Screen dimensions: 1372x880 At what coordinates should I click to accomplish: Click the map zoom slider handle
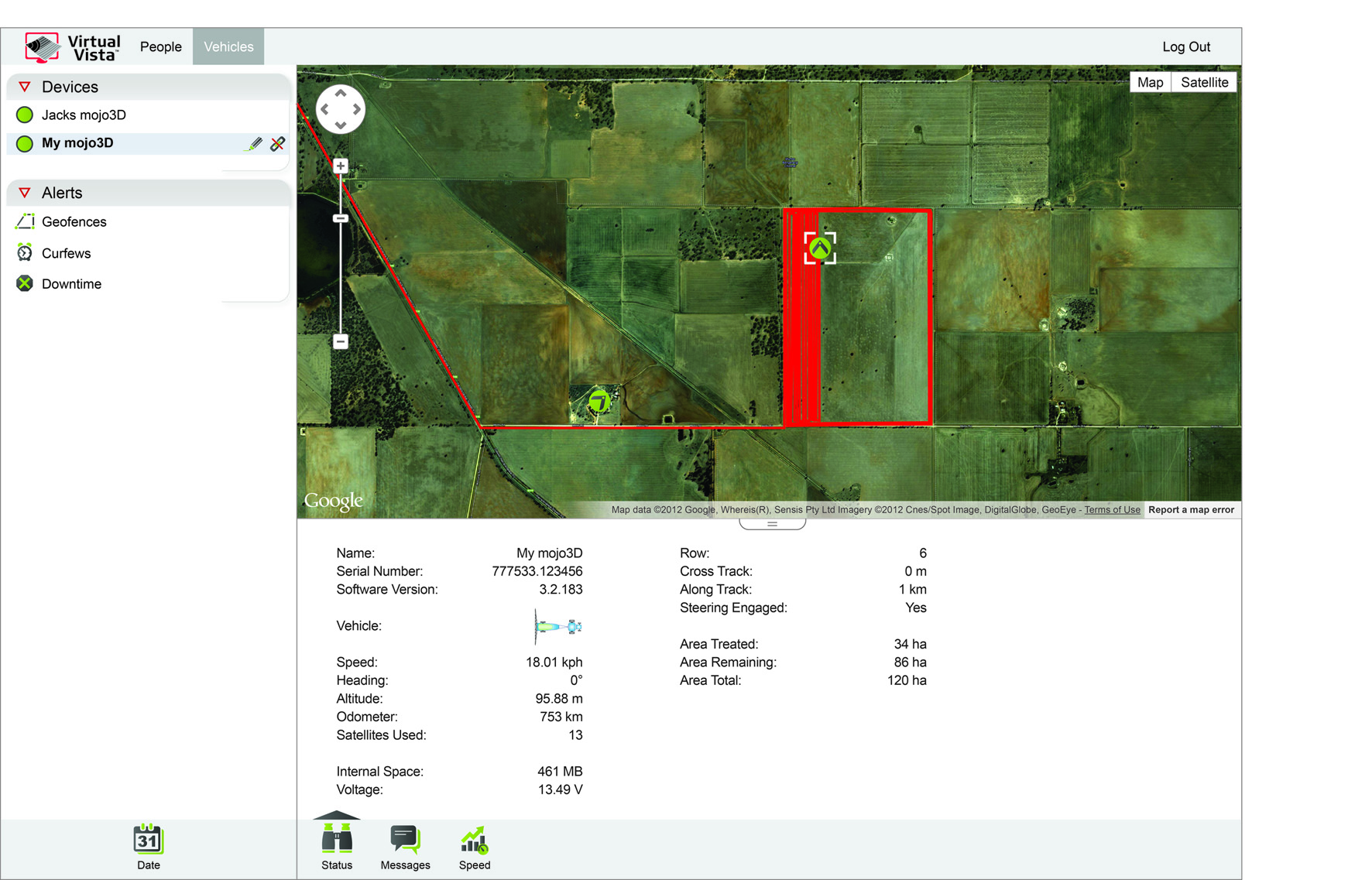coord(340,218)
